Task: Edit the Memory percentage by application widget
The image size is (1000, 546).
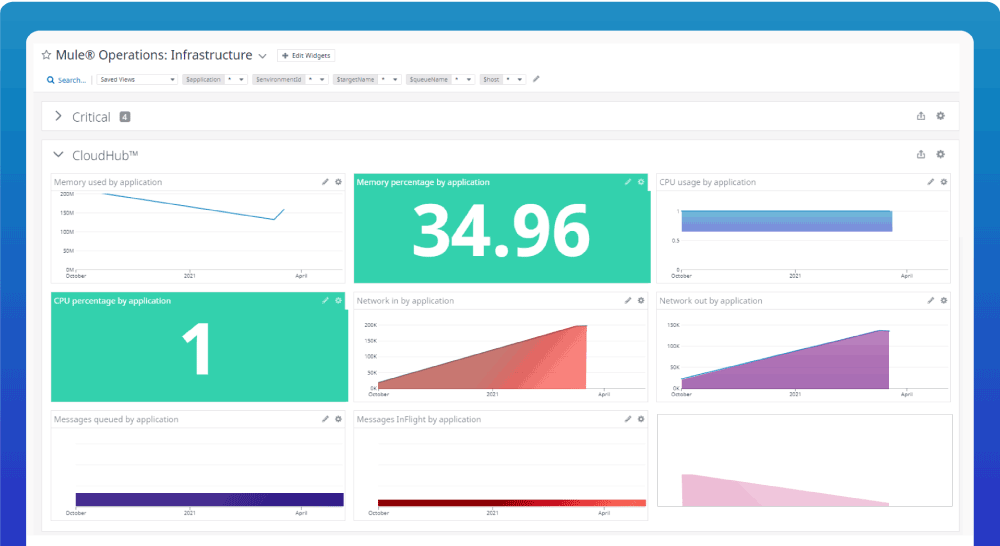Action: coord(628,182)
